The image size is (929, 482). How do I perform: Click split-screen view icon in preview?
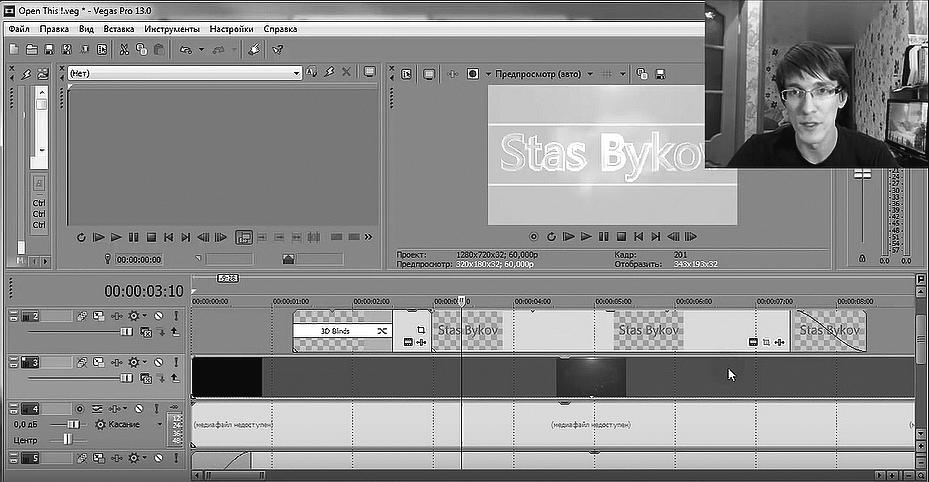[x=472, y=74]
